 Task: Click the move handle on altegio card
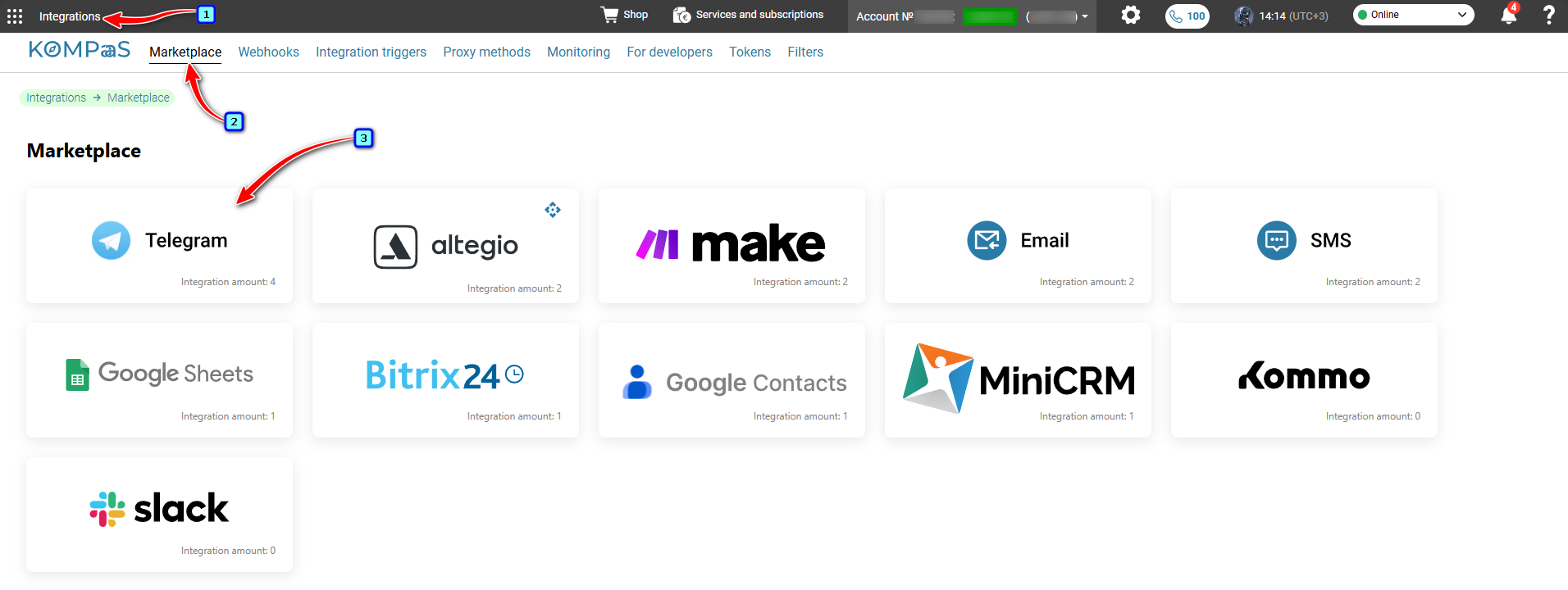click(x=553, y=210)
